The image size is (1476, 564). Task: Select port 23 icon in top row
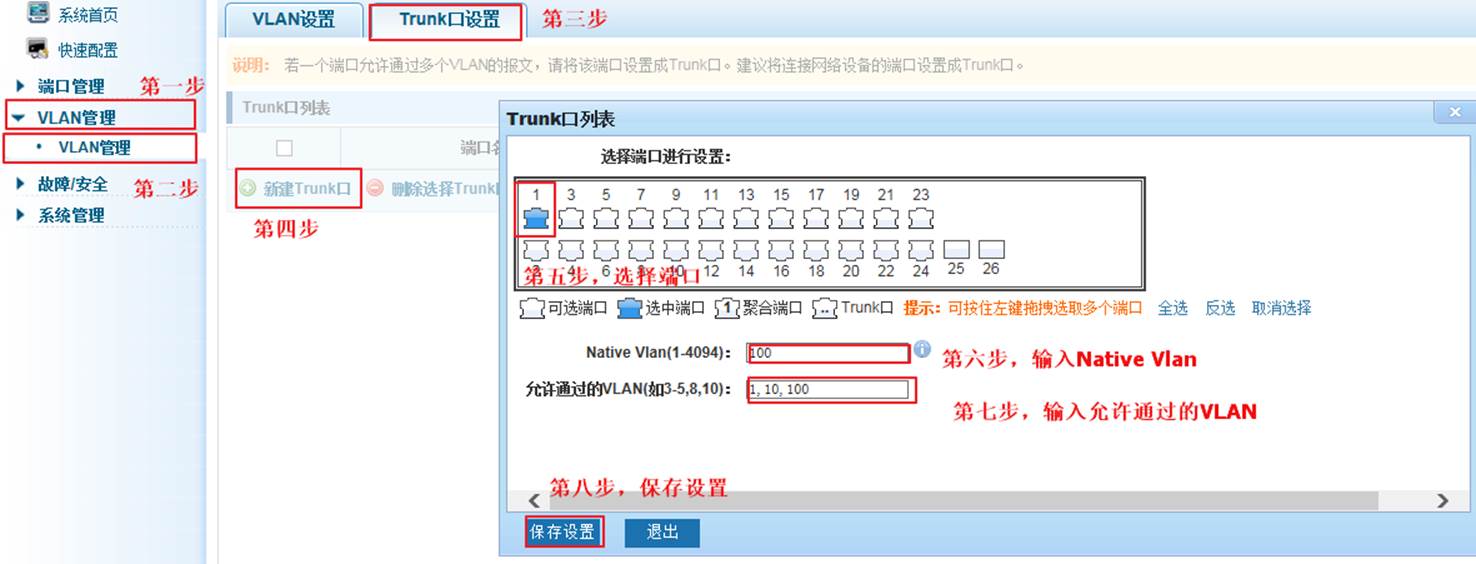point(921,218)
